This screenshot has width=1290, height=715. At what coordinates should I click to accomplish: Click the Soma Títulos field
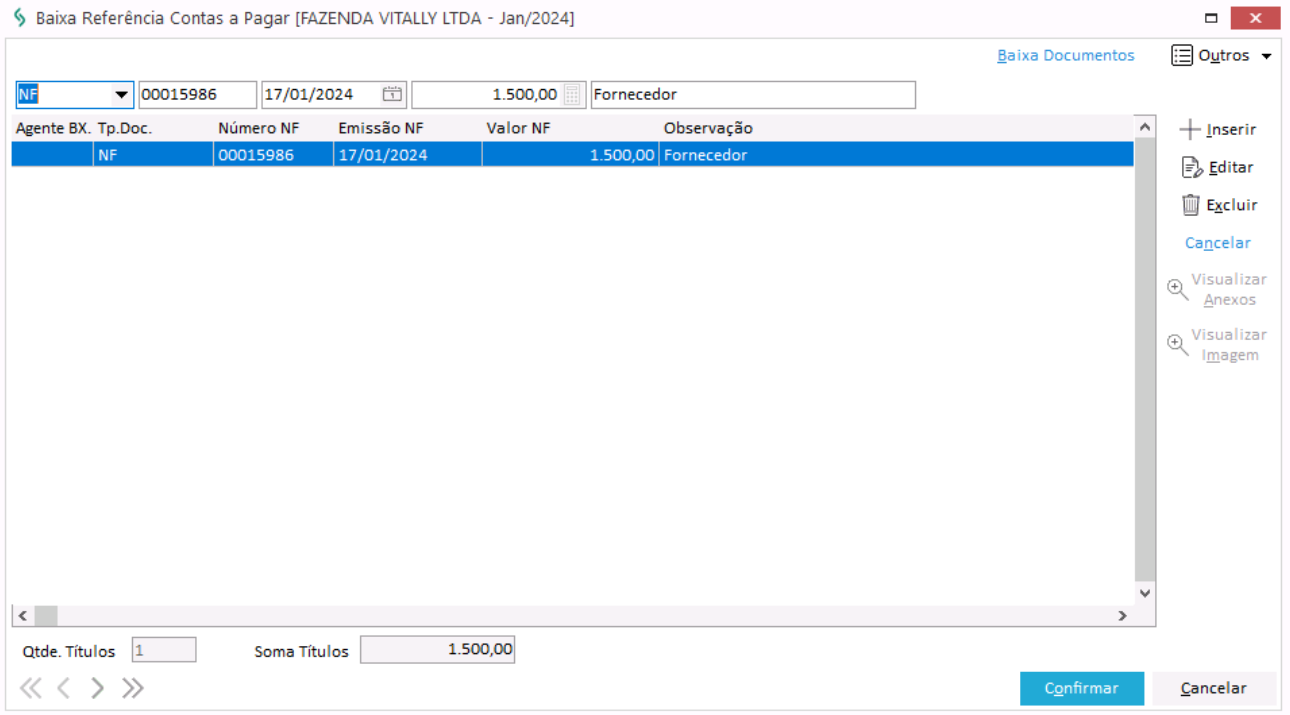point(437,650)
